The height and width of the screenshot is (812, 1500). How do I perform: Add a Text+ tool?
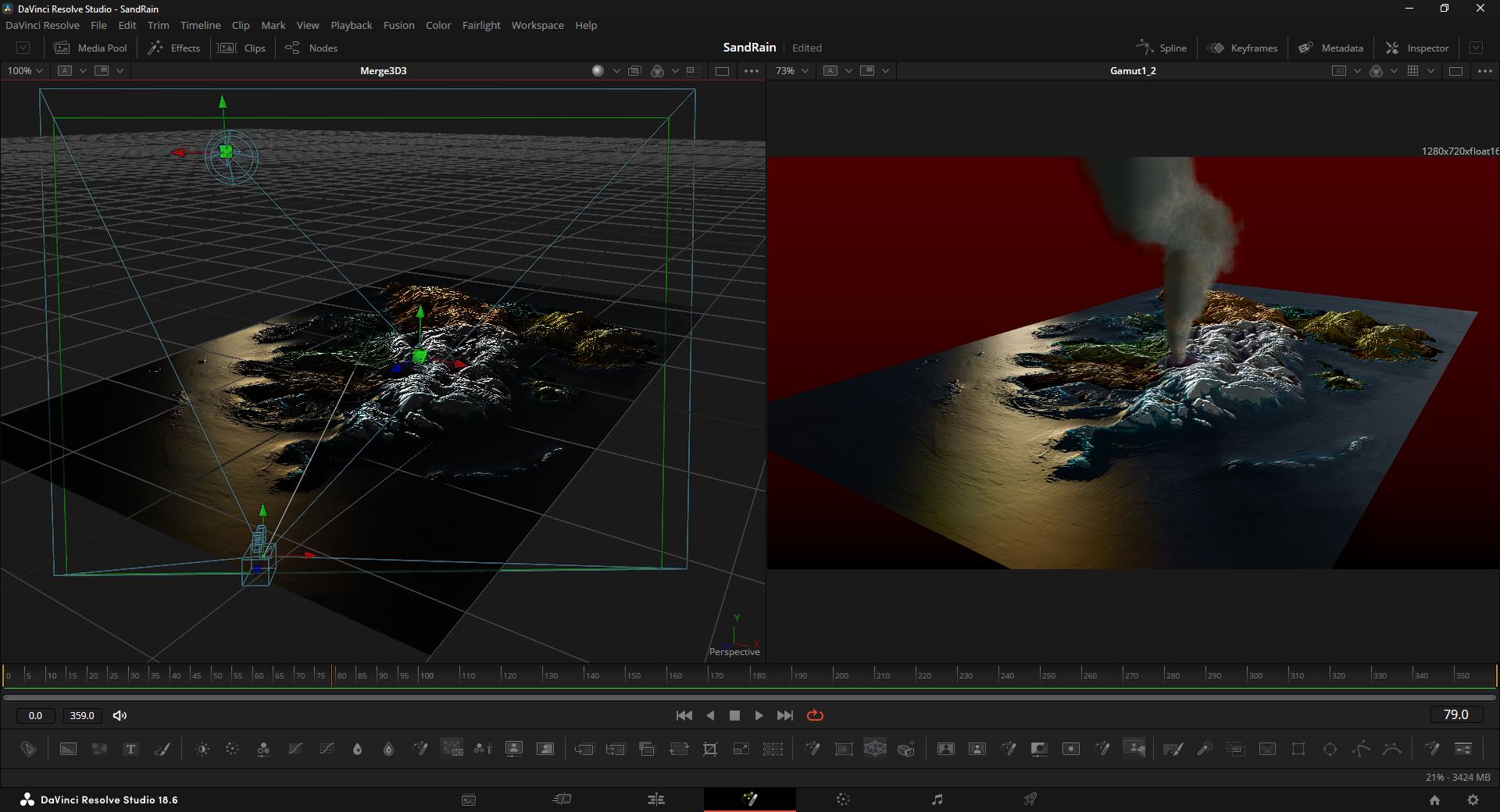coord(130,749)
